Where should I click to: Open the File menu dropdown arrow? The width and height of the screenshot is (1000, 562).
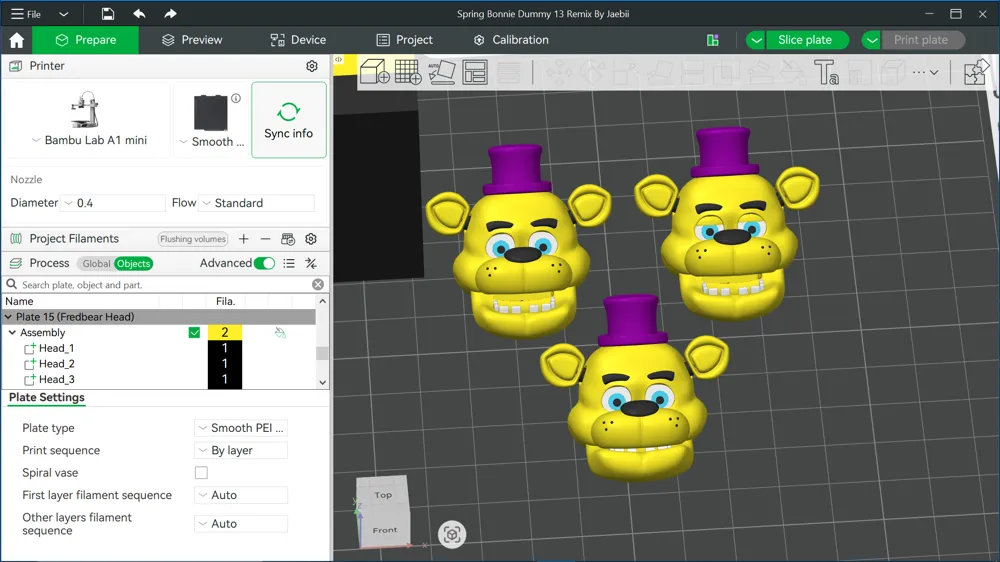pyautogui.click(x=63, y=14)
